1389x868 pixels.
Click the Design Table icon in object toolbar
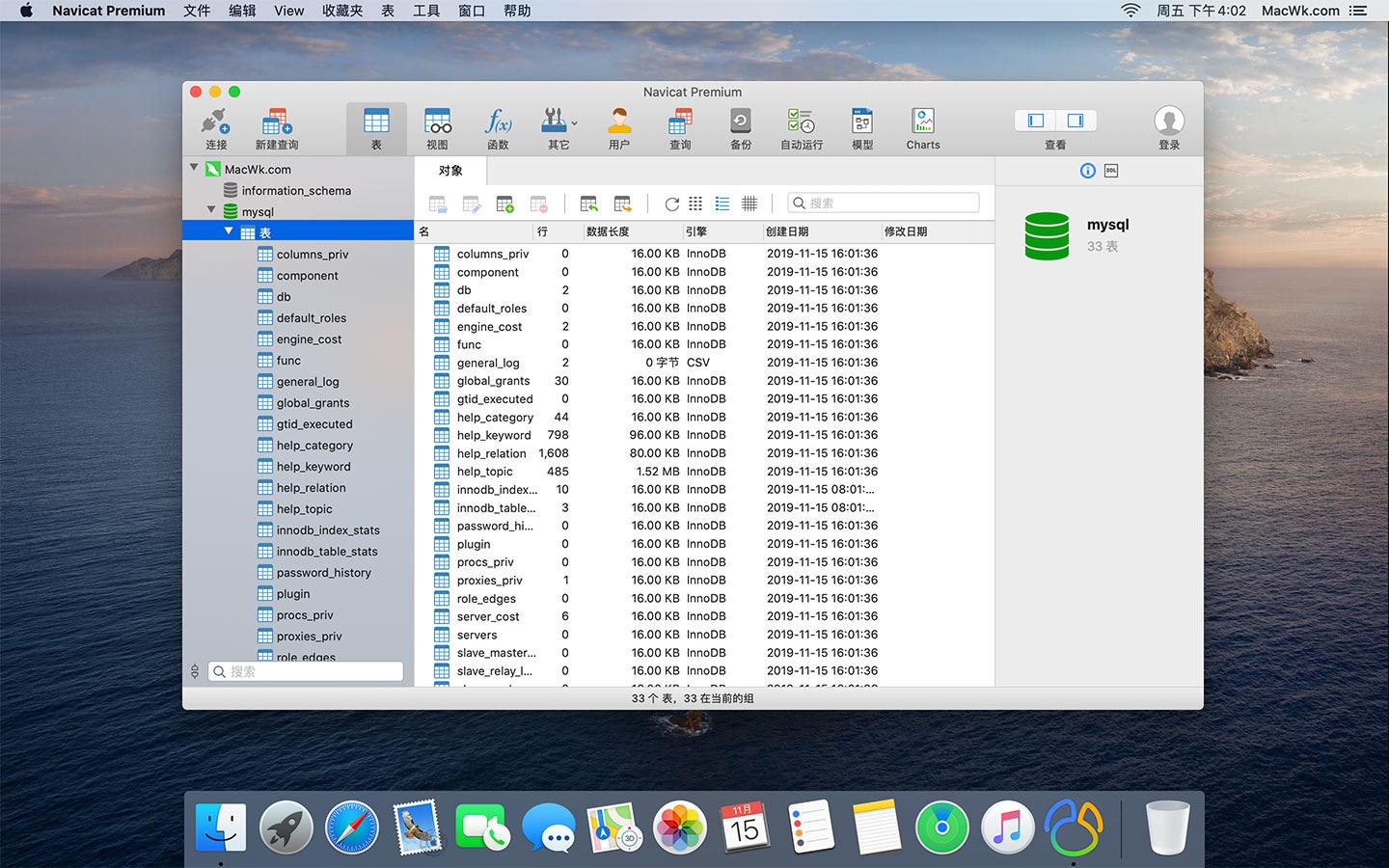[472, 203]
